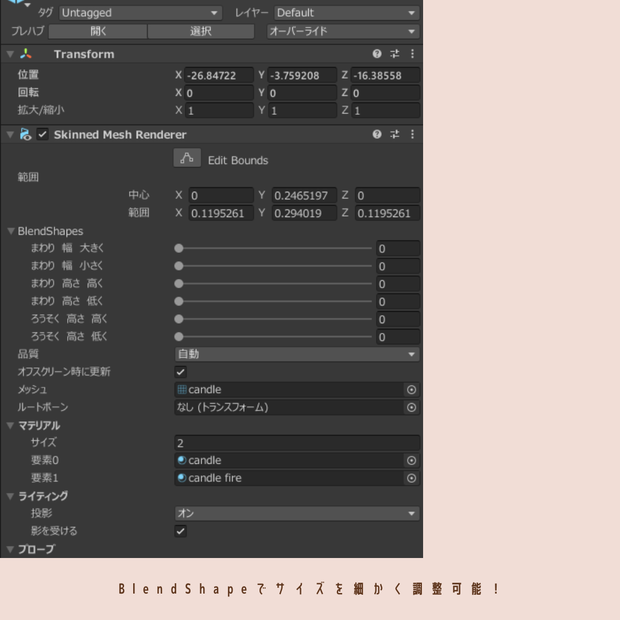620x620 pixels.
Task: Open object picker for メッシュ candle field
Action: click(x=411, y=390)
